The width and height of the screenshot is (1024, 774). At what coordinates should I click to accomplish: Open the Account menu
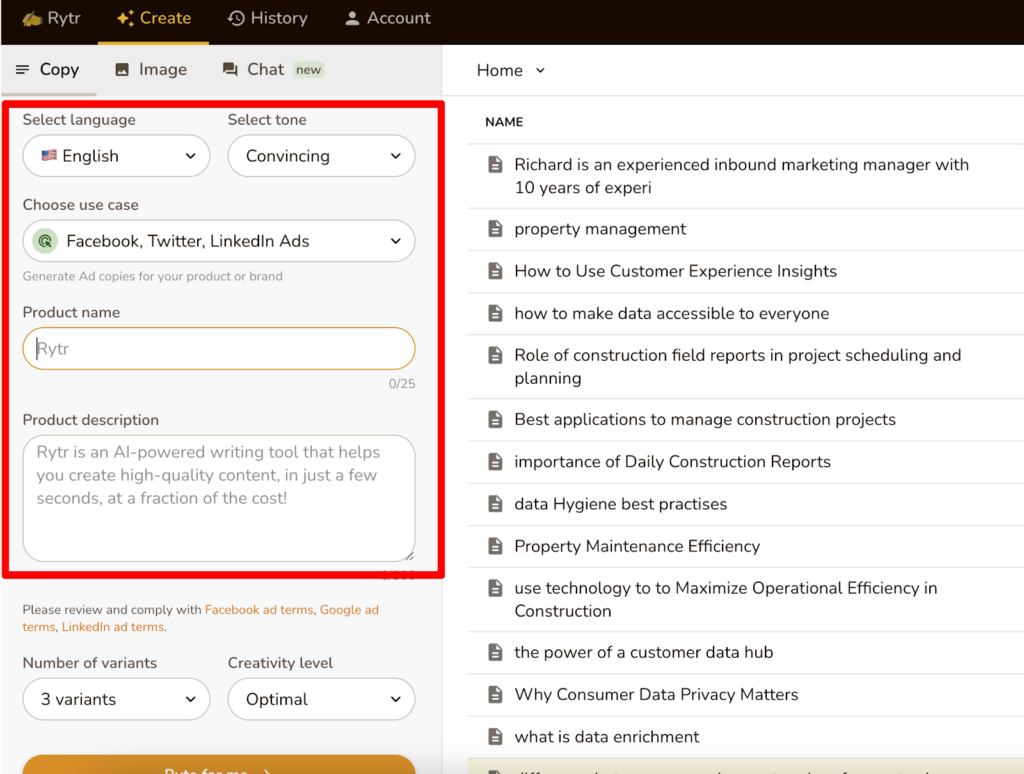click(x=387, y=18)
